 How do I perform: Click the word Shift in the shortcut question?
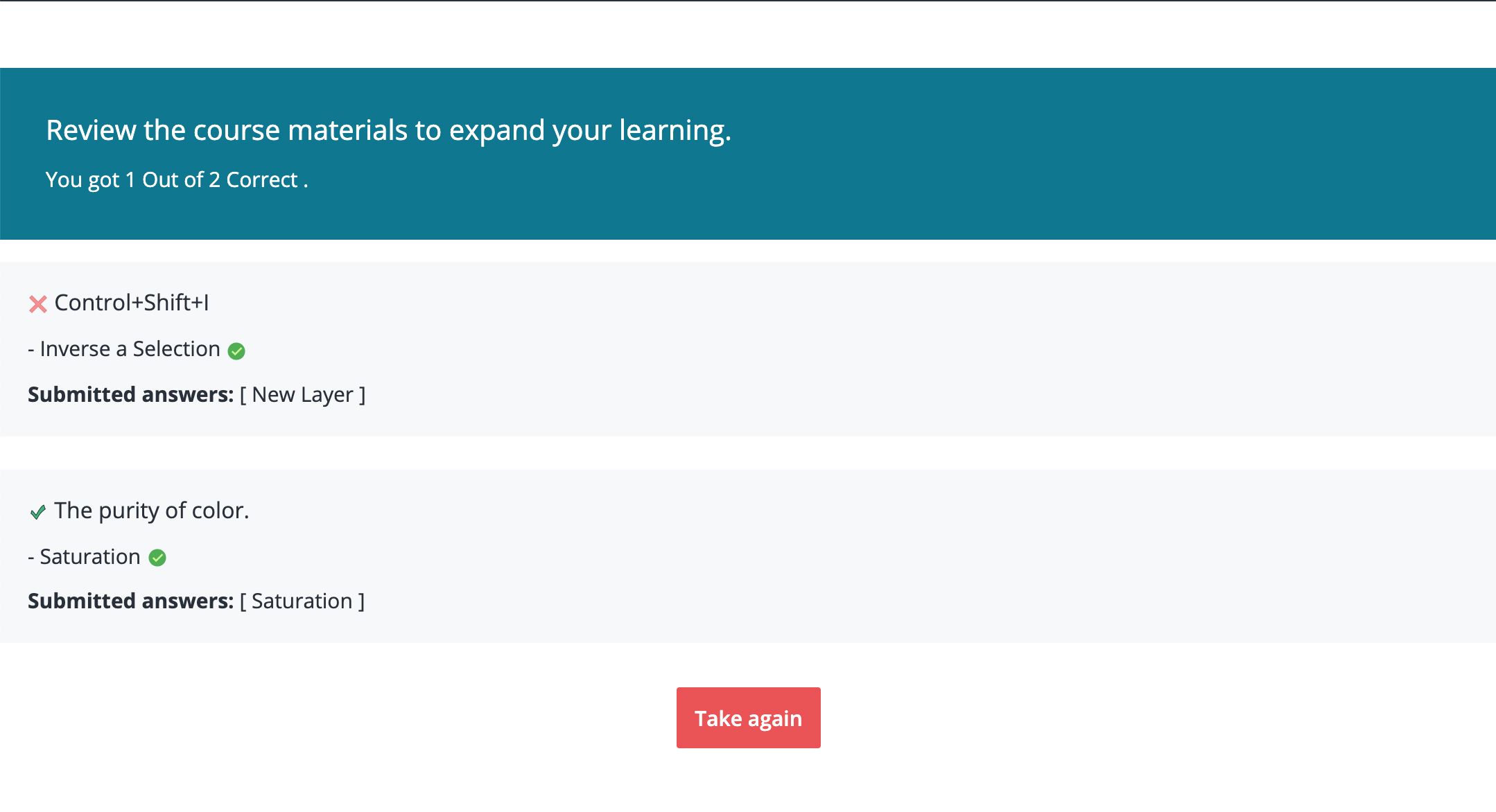click(167, 303)
